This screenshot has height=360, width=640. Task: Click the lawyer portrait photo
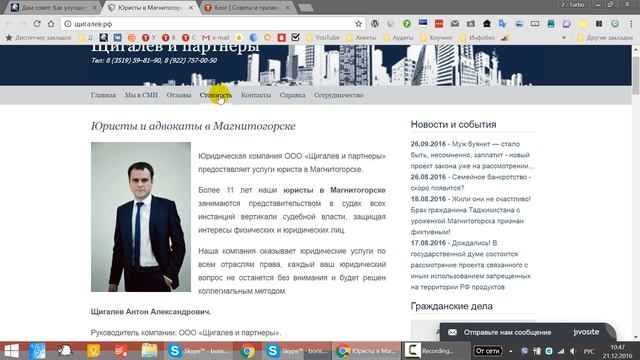coord(141,217)
